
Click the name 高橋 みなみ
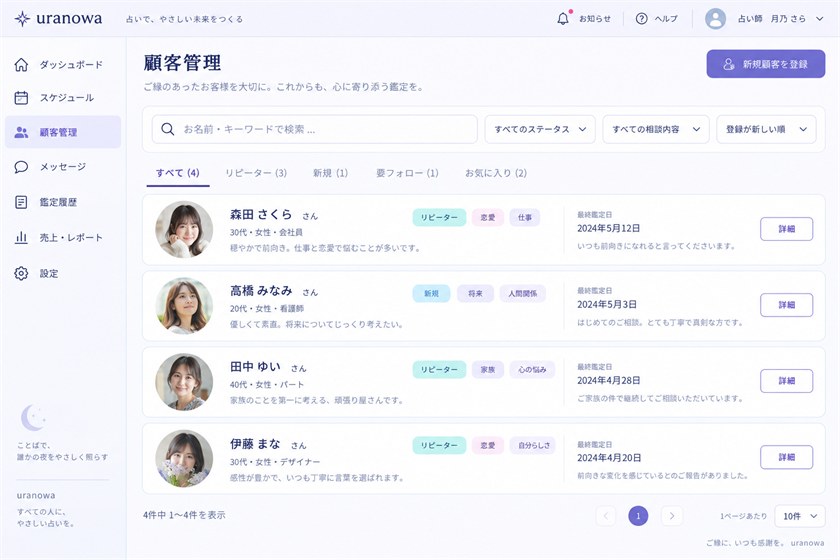(261, 291)
